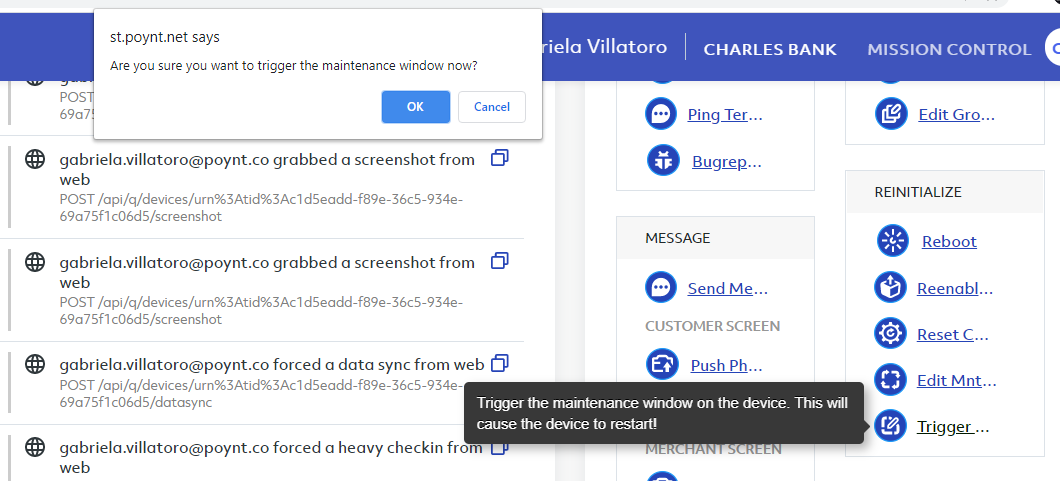This screenshot has height=481, width=1060.
Task: Click the 'st.poynt.net says' dialog title
Action: [164, 37]
